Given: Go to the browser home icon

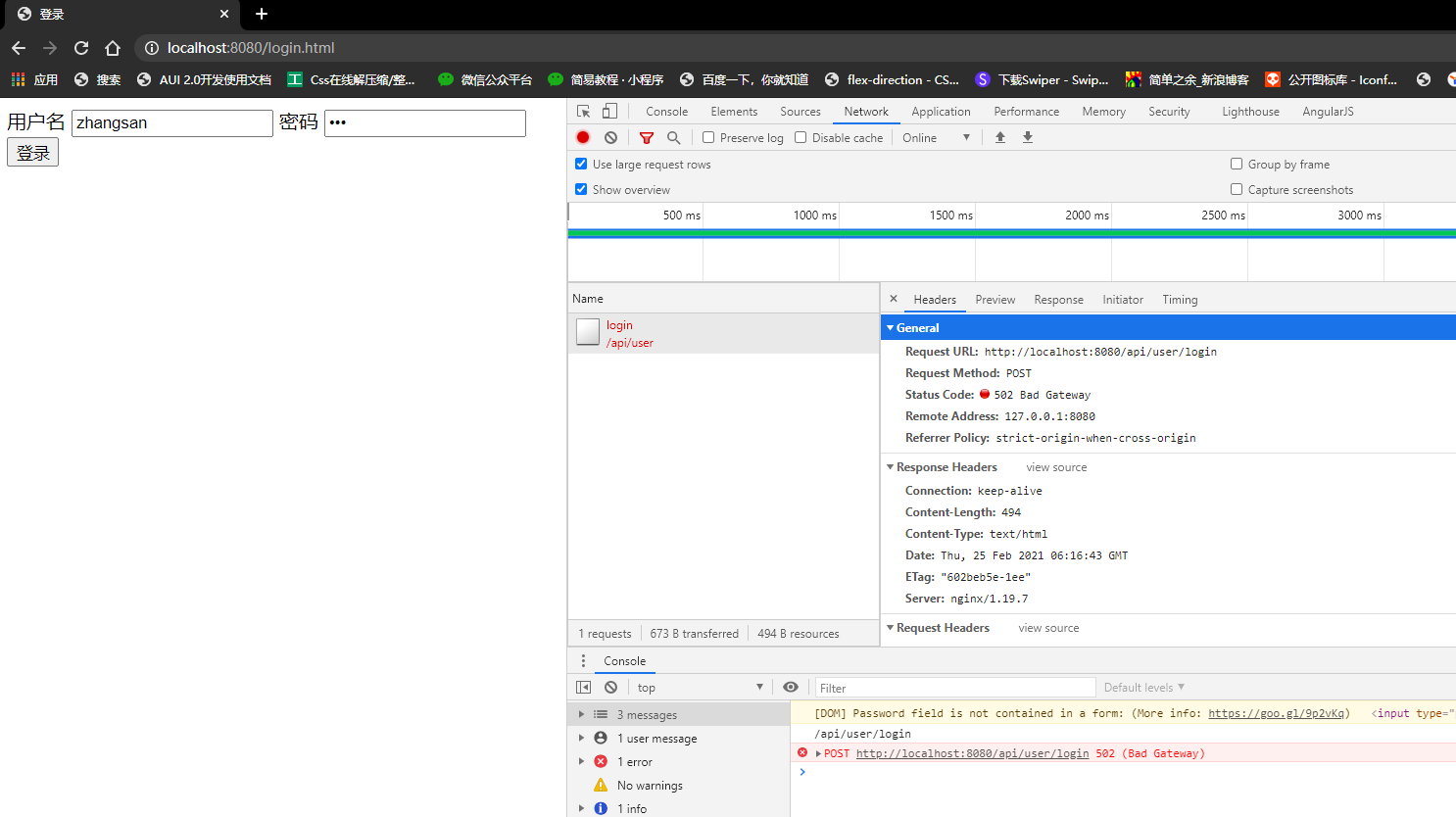Looking at the screenshot, I should 113,48.
